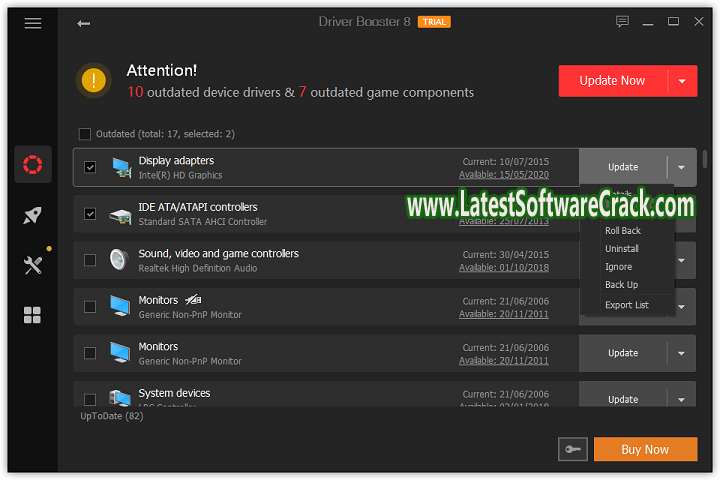Click the license key icon
Viewport: 720px width, 480px height.
(x=574, y=450)
